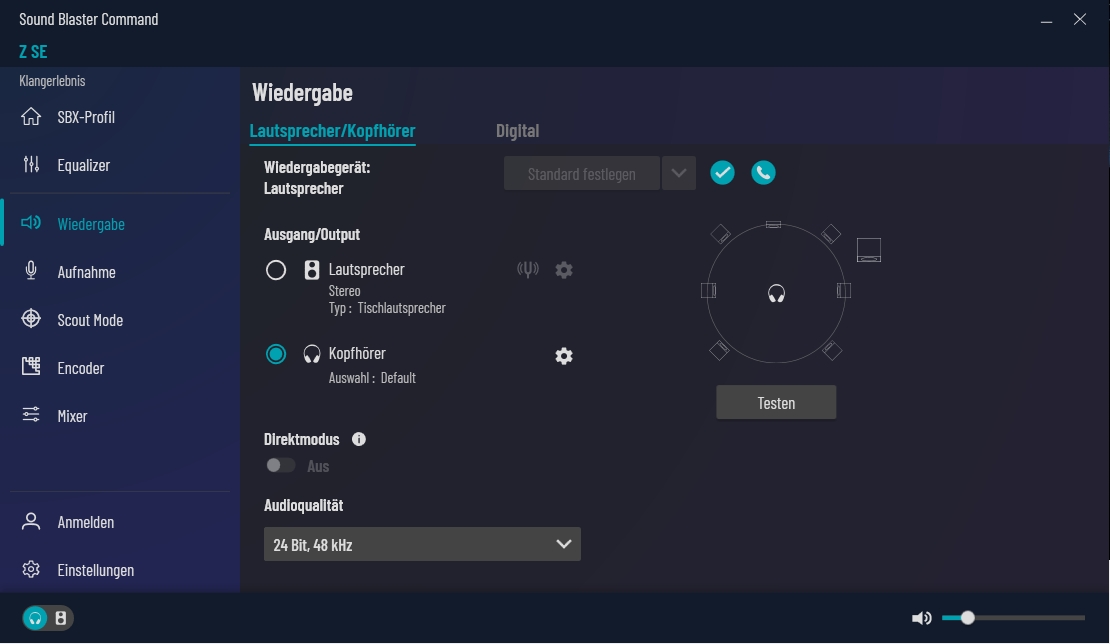Screen dimensions: 1110x644
Task: Adjust the master volume slider
Action: click(x=1013, y=618)
